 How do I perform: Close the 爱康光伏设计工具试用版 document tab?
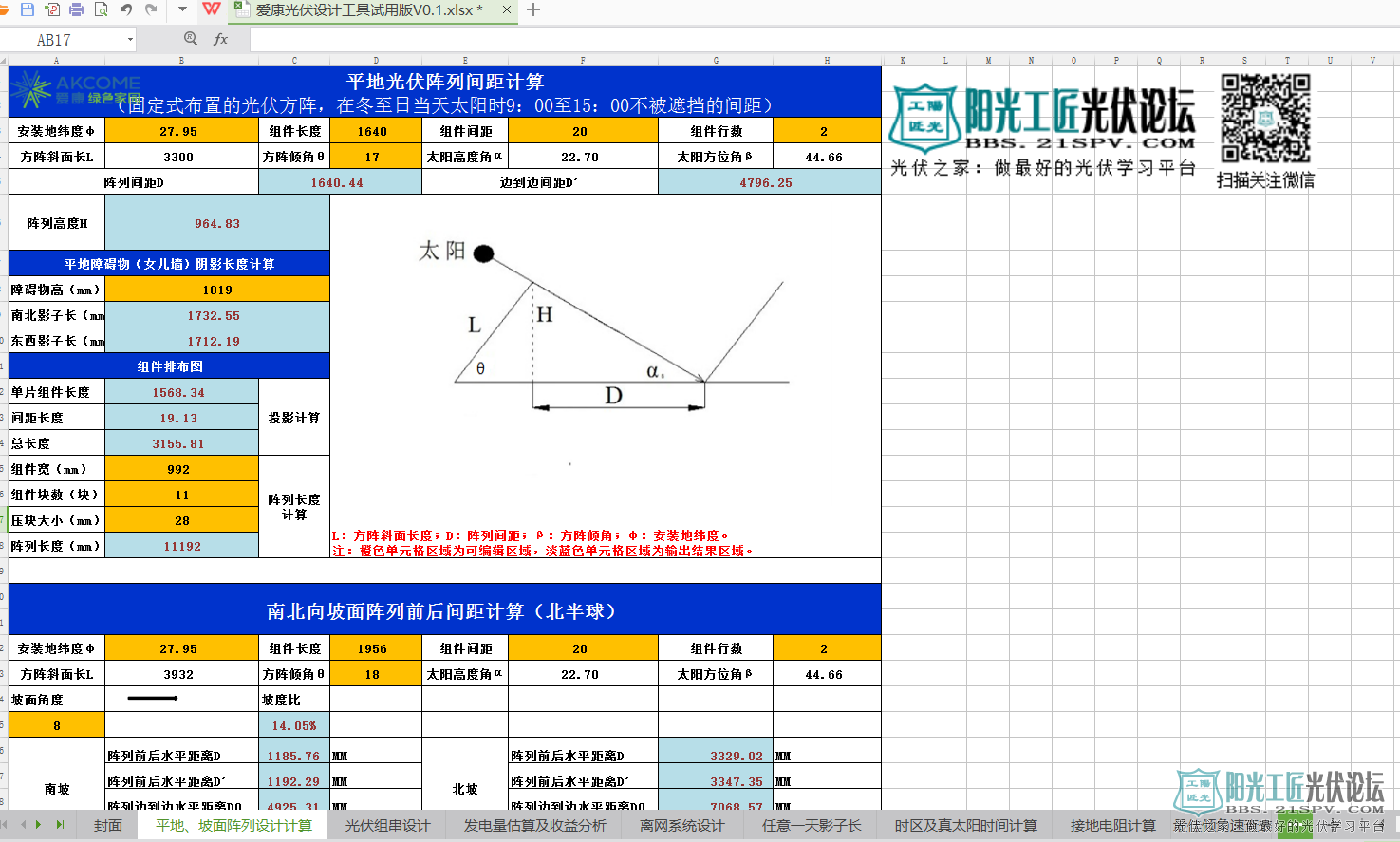point(507,9)
